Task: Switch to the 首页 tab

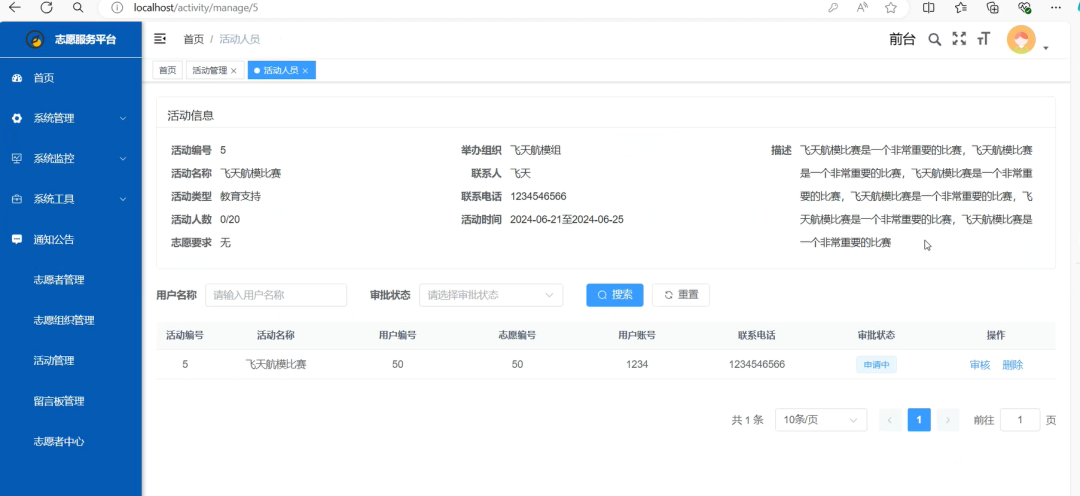Action: [167, 70]
